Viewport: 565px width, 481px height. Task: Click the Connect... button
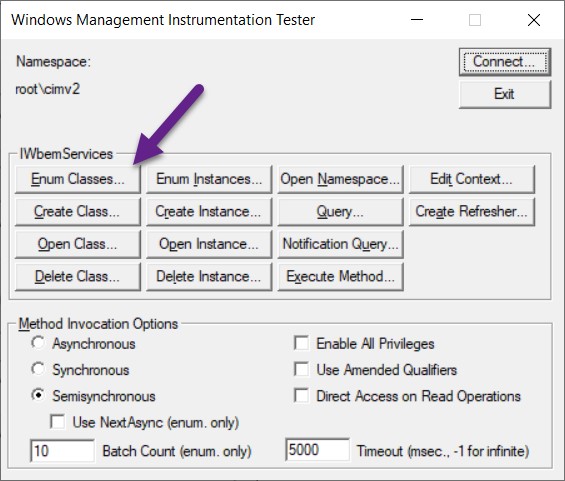click(505, 62)
